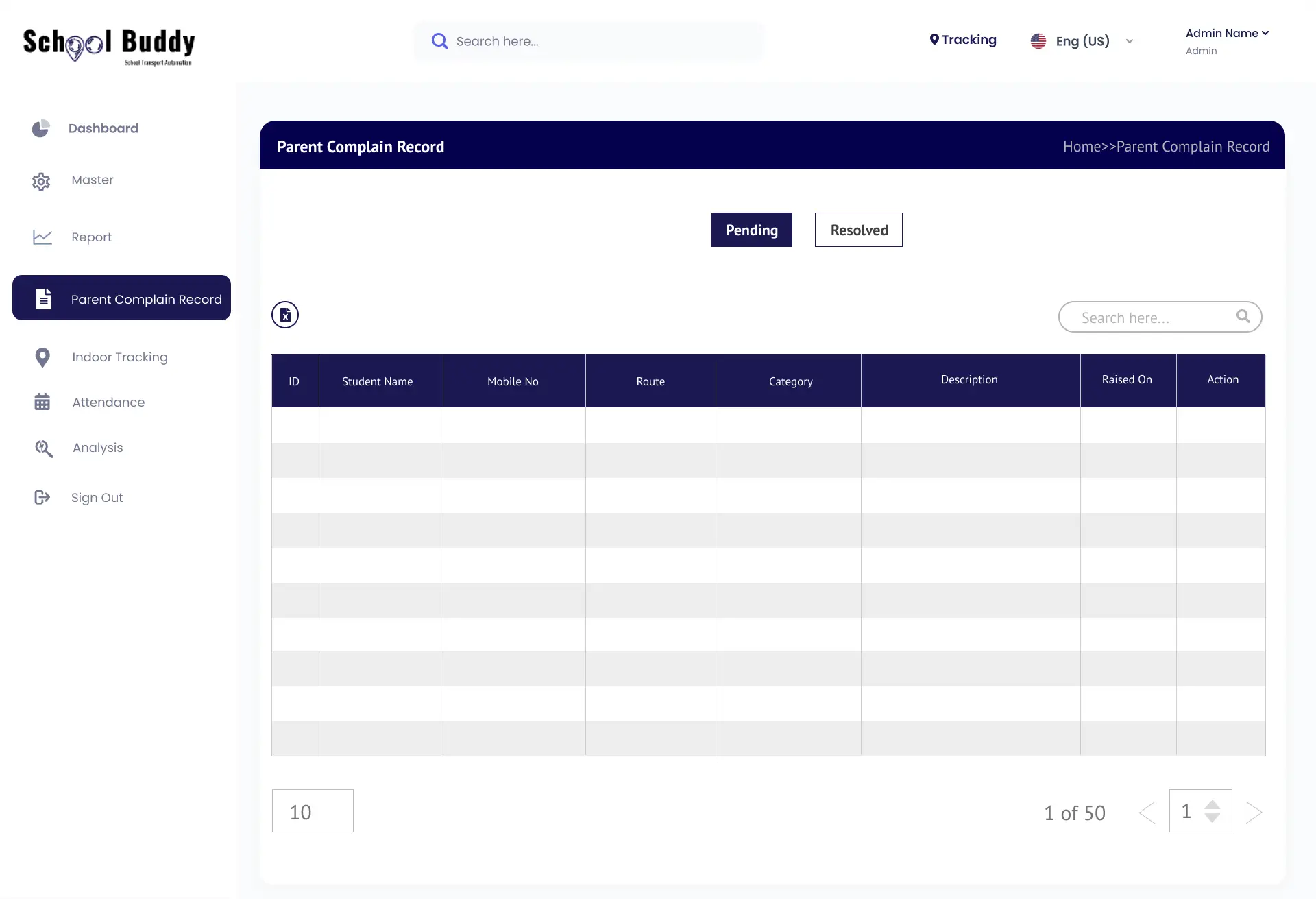Go to the next page arrow
Viewport: 1316px width, 899px height.
1254,812
